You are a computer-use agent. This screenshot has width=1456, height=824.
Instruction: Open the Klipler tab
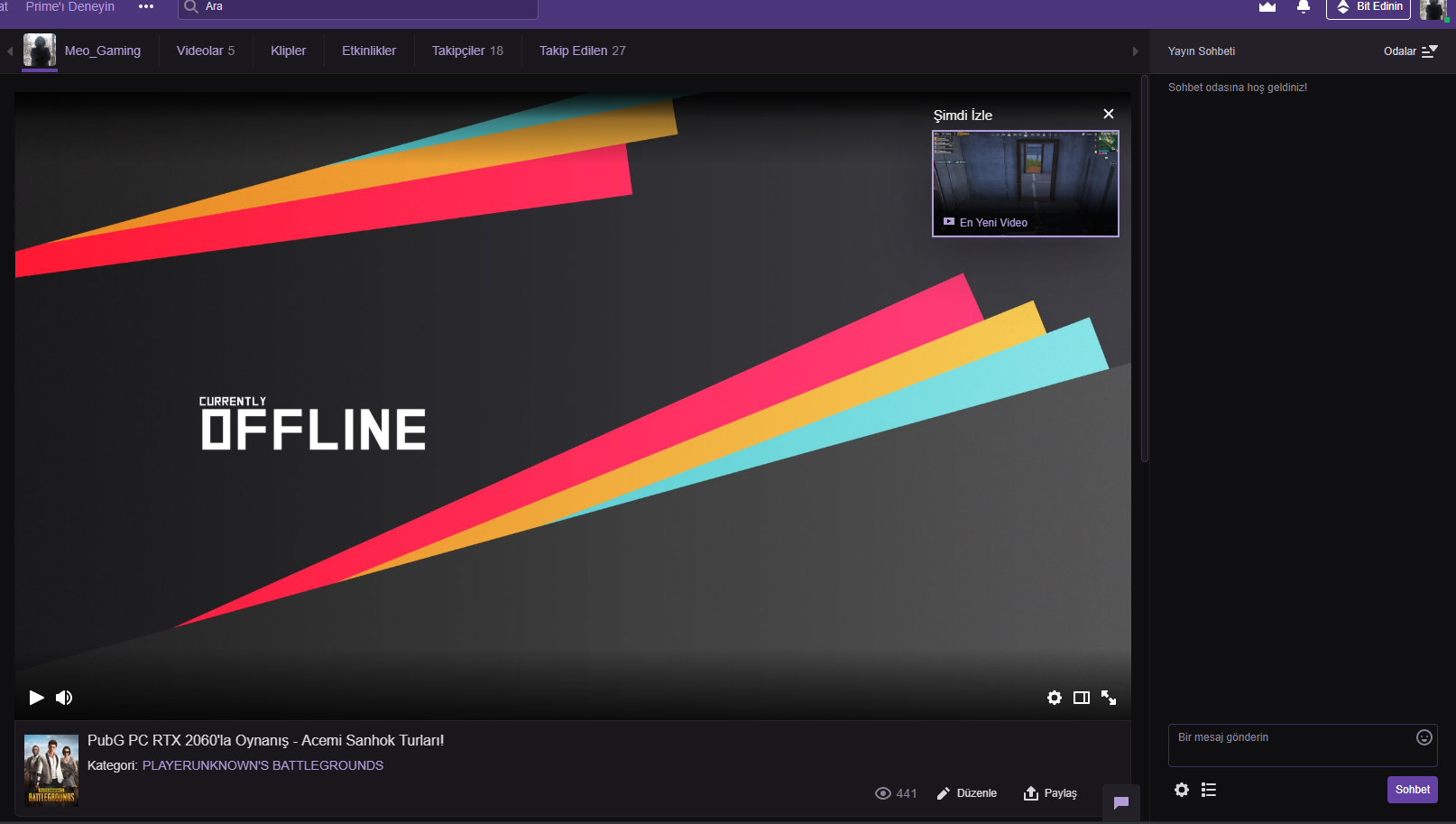pyautogui.click(x=289, y=51)
